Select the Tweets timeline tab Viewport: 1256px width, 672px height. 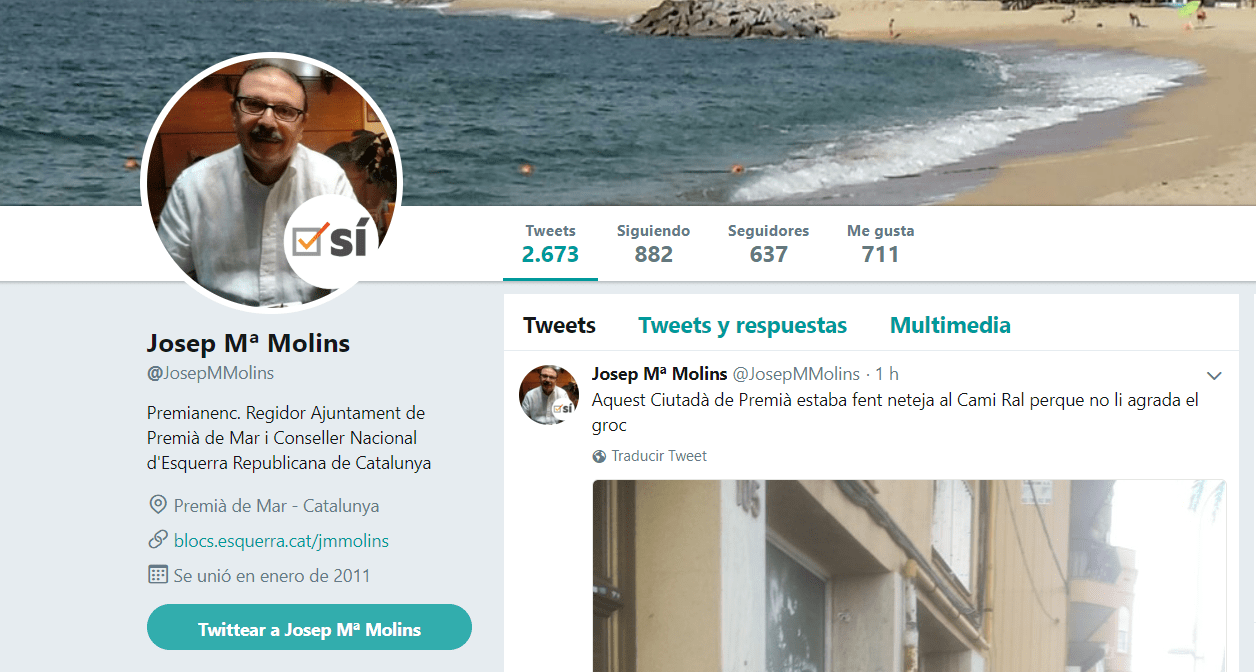click(x=559, y=325)
